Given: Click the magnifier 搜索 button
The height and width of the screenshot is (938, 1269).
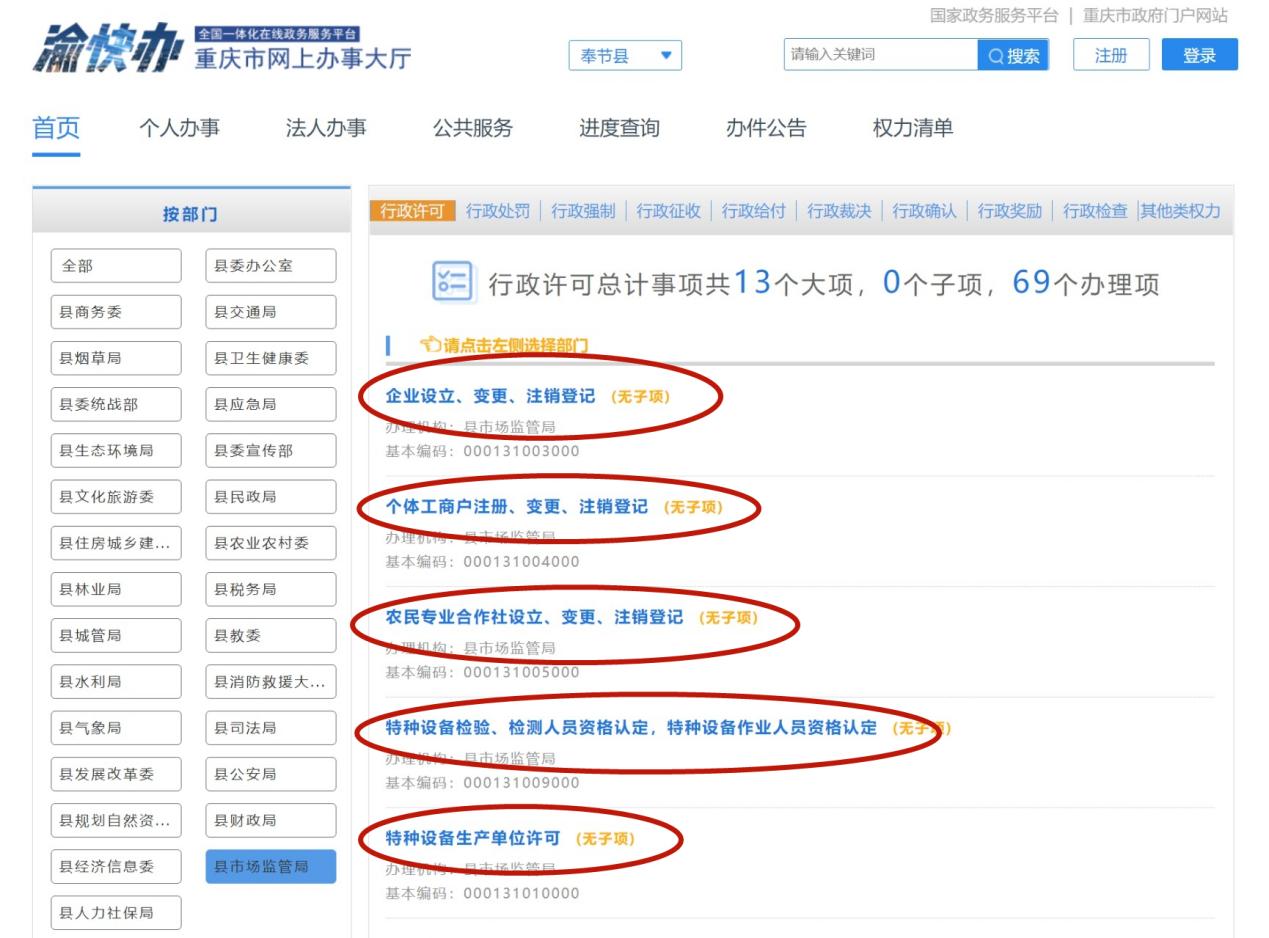Looking at the screenshot, I should coord(1013,55).
